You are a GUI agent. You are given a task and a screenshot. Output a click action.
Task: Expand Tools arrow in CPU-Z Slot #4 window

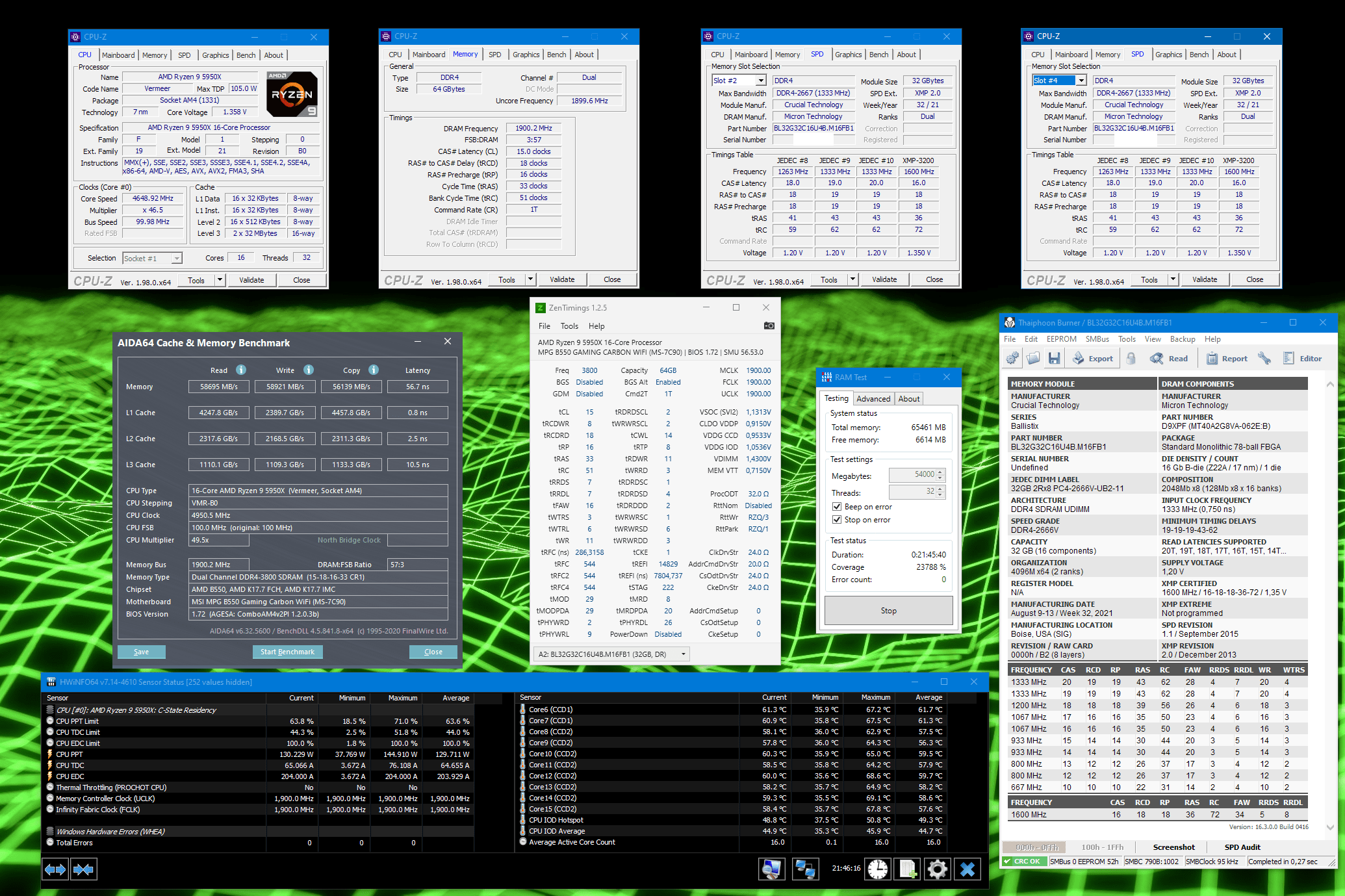[1173, 279]
